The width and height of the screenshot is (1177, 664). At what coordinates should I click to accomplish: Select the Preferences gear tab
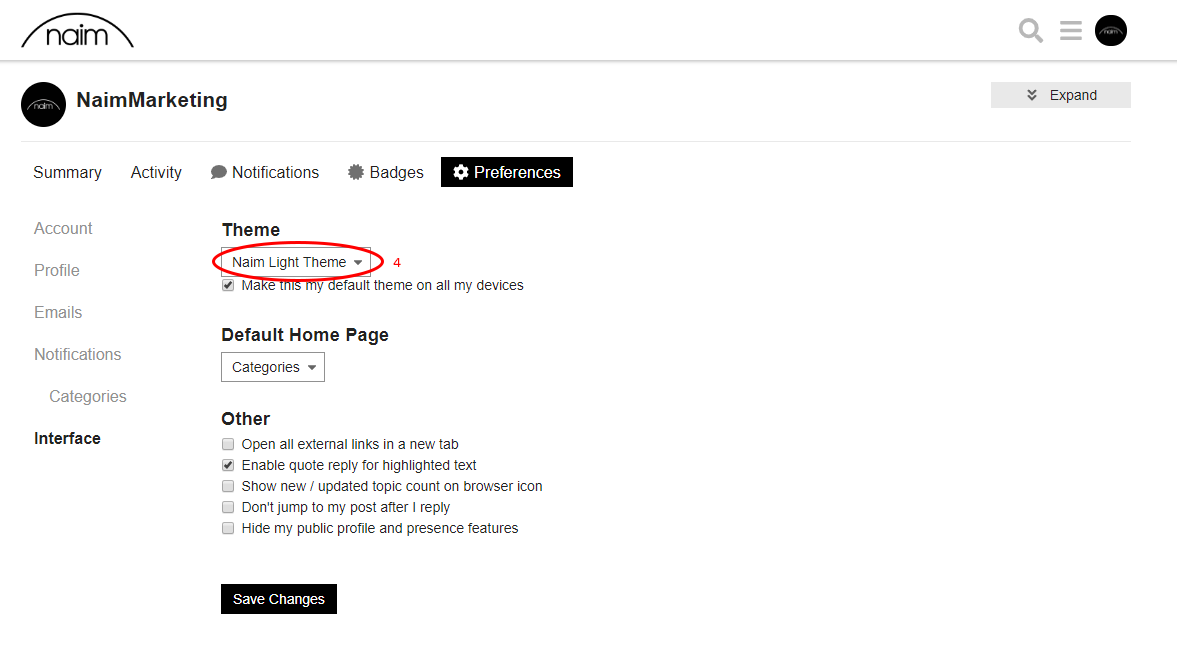click(x=507, y=172)
